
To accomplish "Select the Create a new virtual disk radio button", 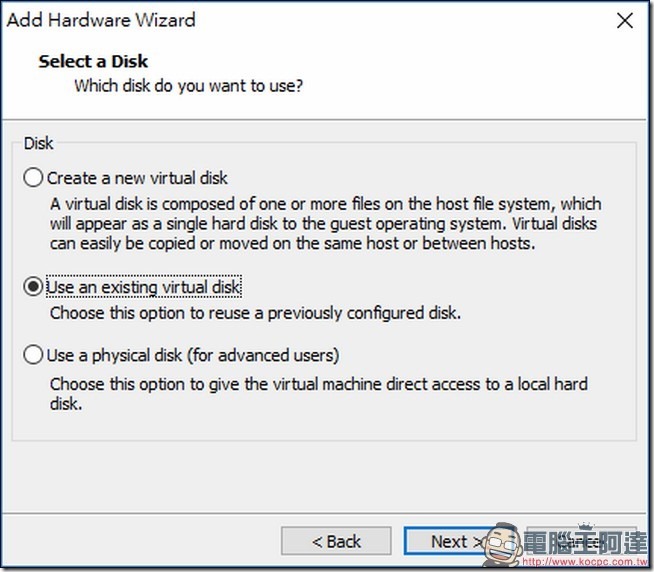I will [x=33, y=178].
